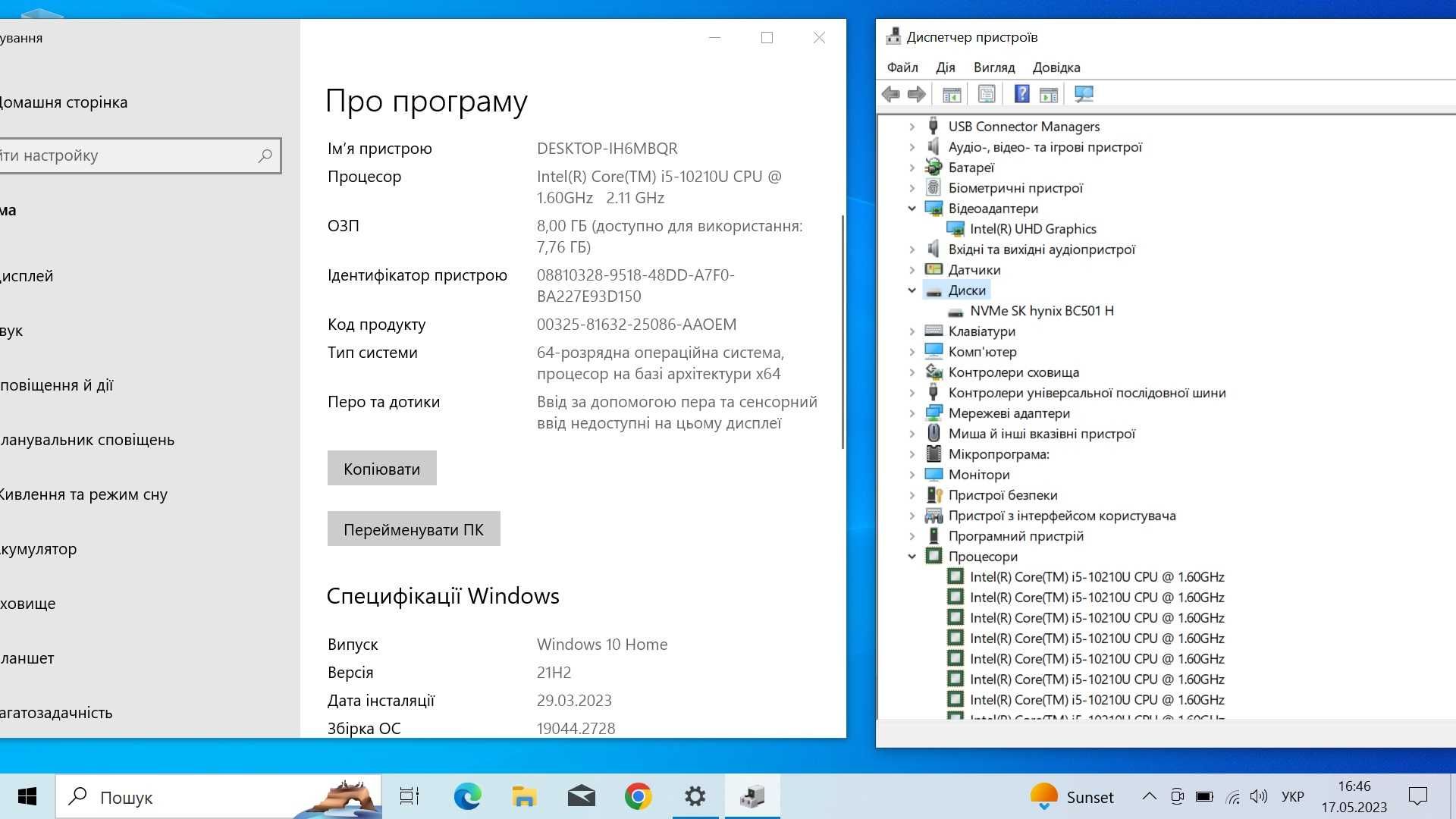Open Домашня сторінка in Settings sidebar
The height and width of the screenshot is (819, 1456).
[x=62, y=102]
